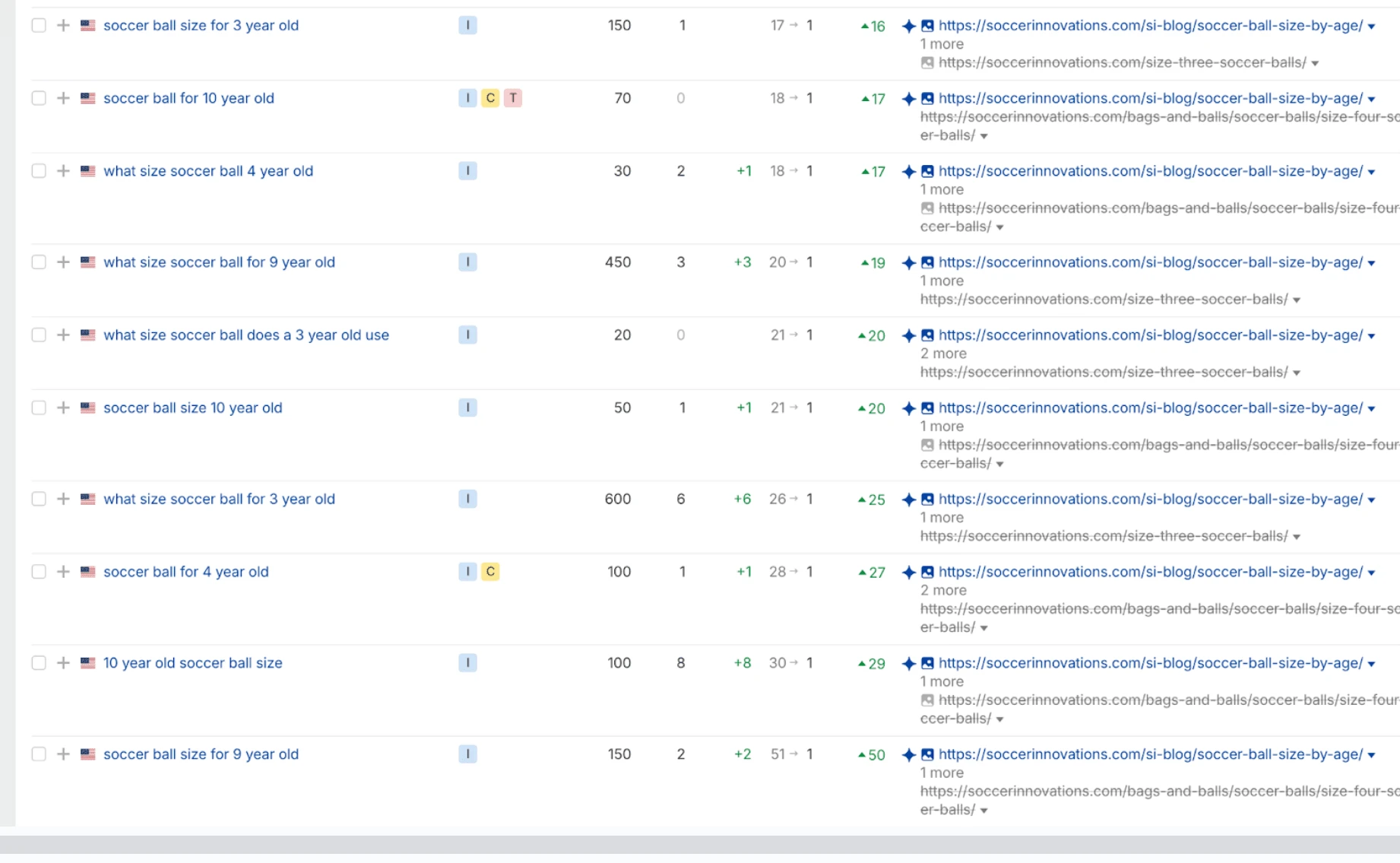Click plus icon for 'soccer ball size for 9 year old'
Screen dimensions: 1400x863
64,754
